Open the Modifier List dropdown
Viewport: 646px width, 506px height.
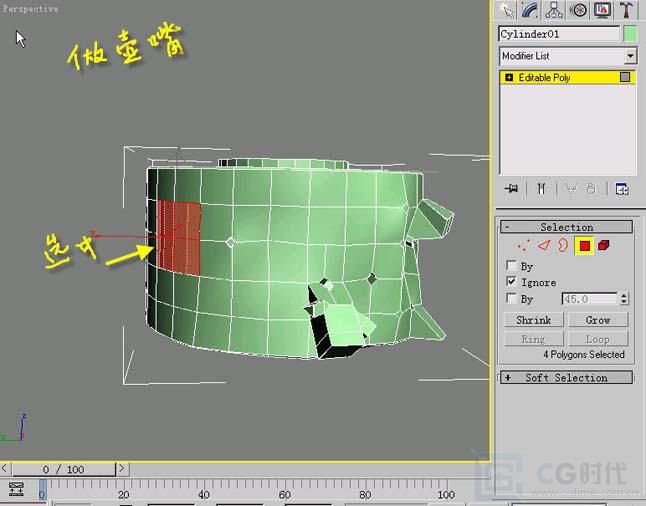[x=567, y=56]
